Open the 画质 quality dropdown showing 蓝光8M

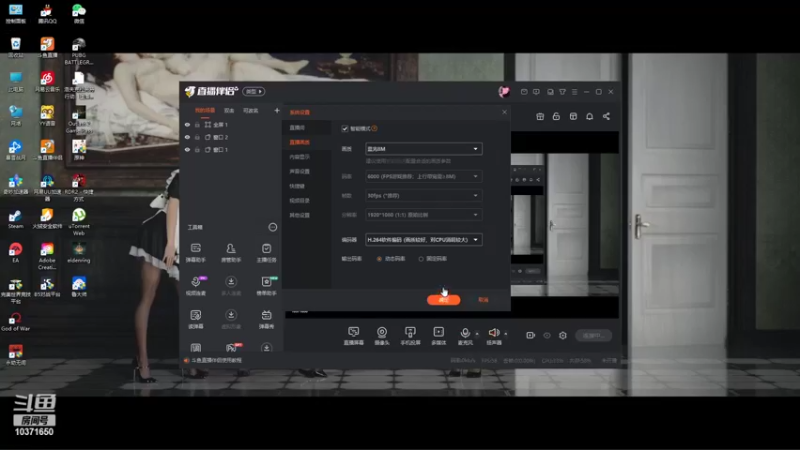[423, 149]
